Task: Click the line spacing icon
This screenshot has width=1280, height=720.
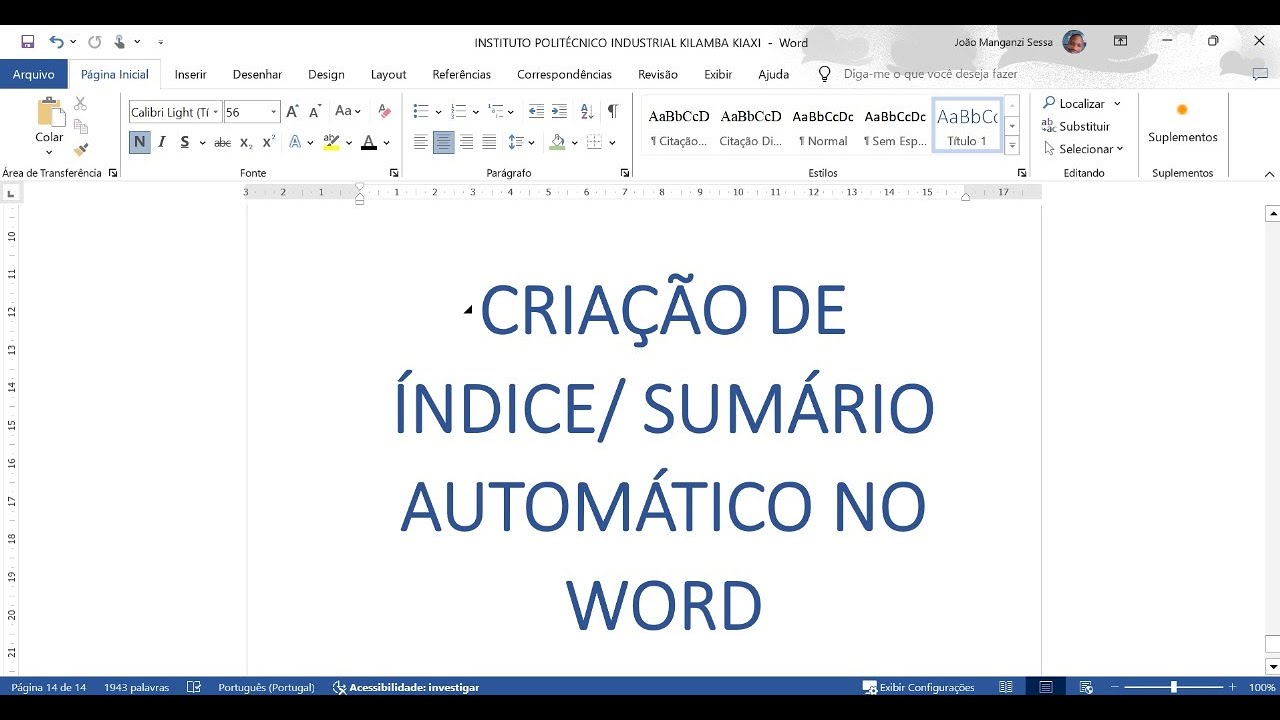Action: pos(516,143)
